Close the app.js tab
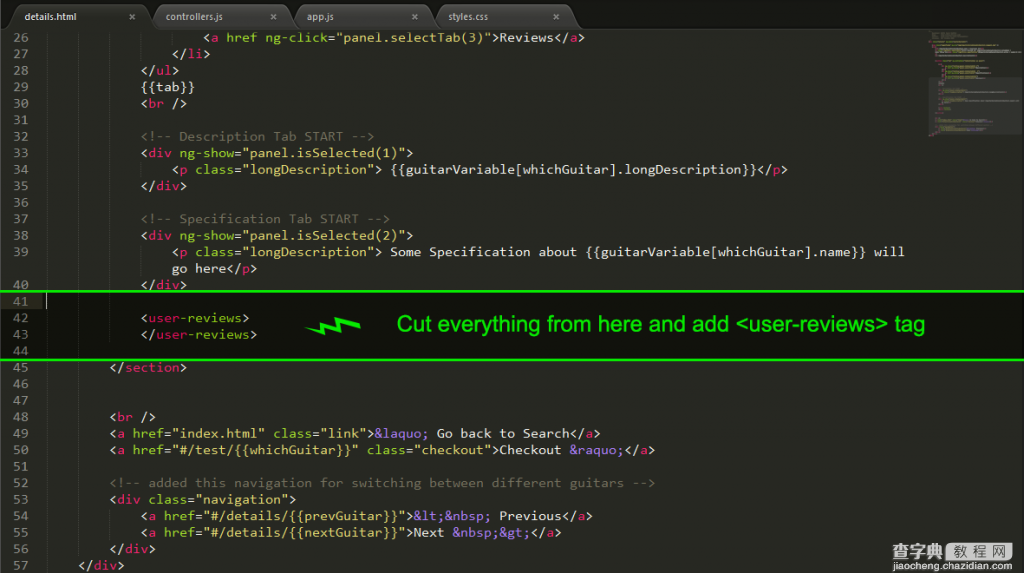 click(415, 17)
